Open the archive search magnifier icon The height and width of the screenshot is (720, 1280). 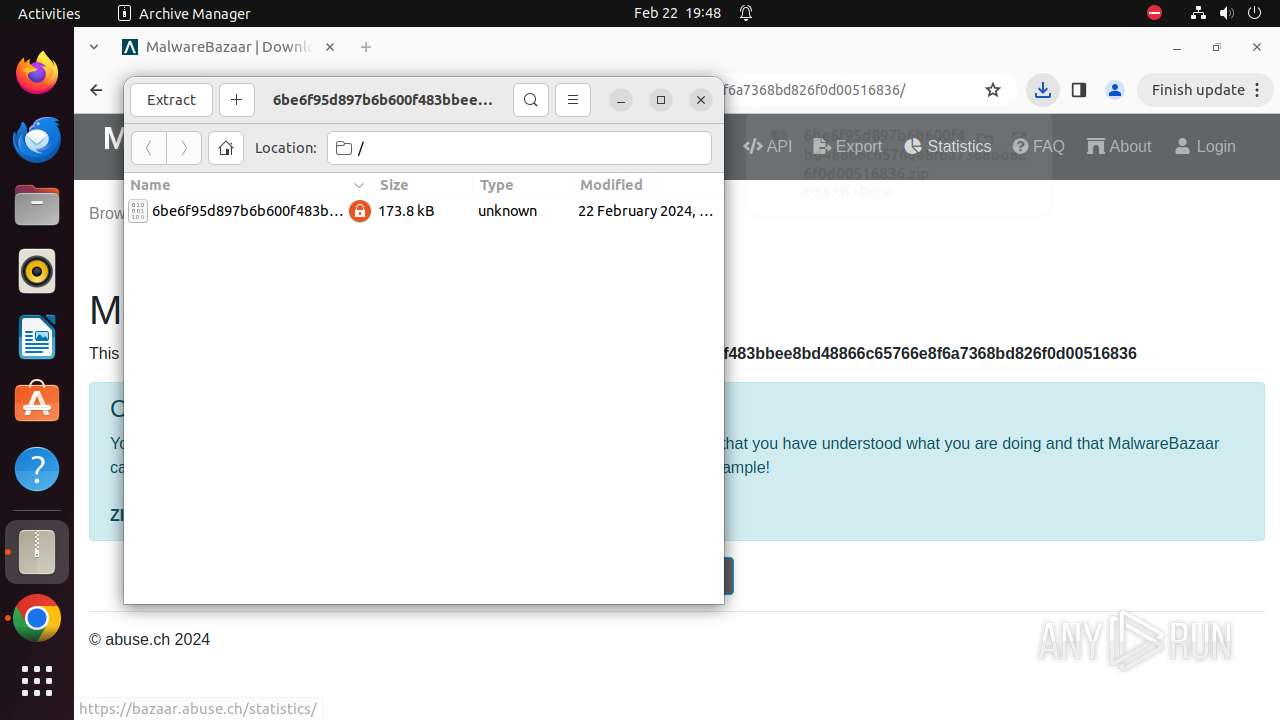(x=531, y=100)
